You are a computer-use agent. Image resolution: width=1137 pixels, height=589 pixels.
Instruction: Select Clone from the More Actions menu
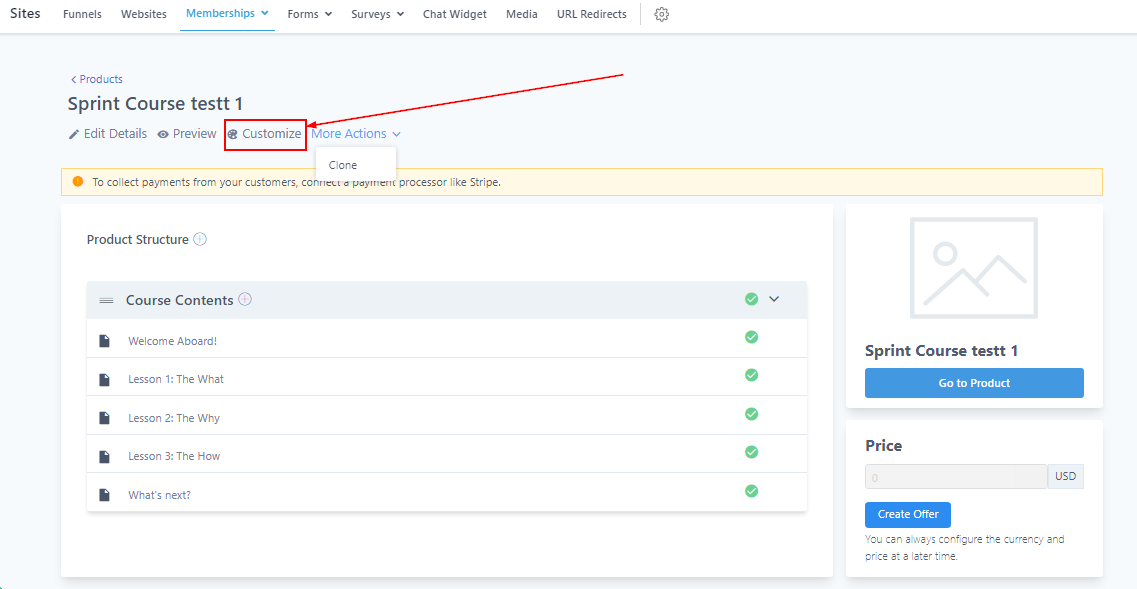[x=343, y=165]
